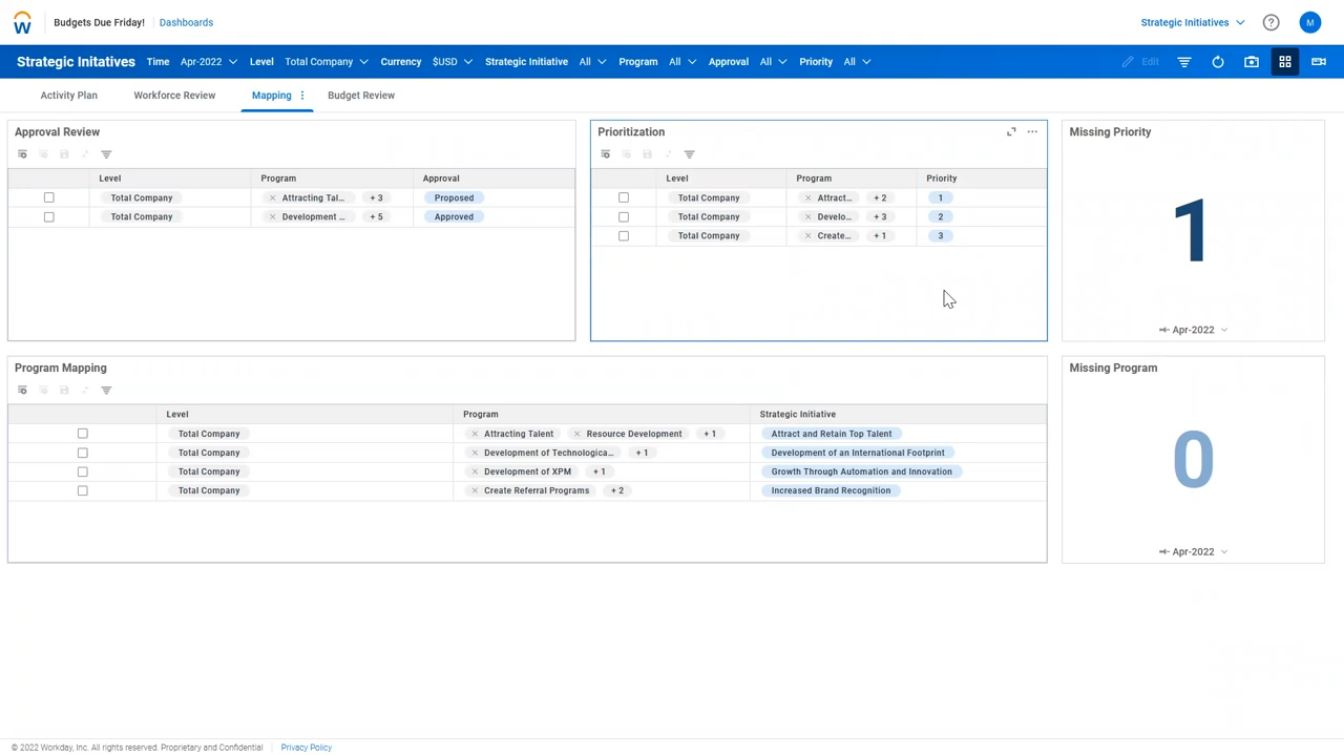Expand the Prioritization panel to full screen
Viewport: 1344px width, 755px height.
coord(1011,131)
